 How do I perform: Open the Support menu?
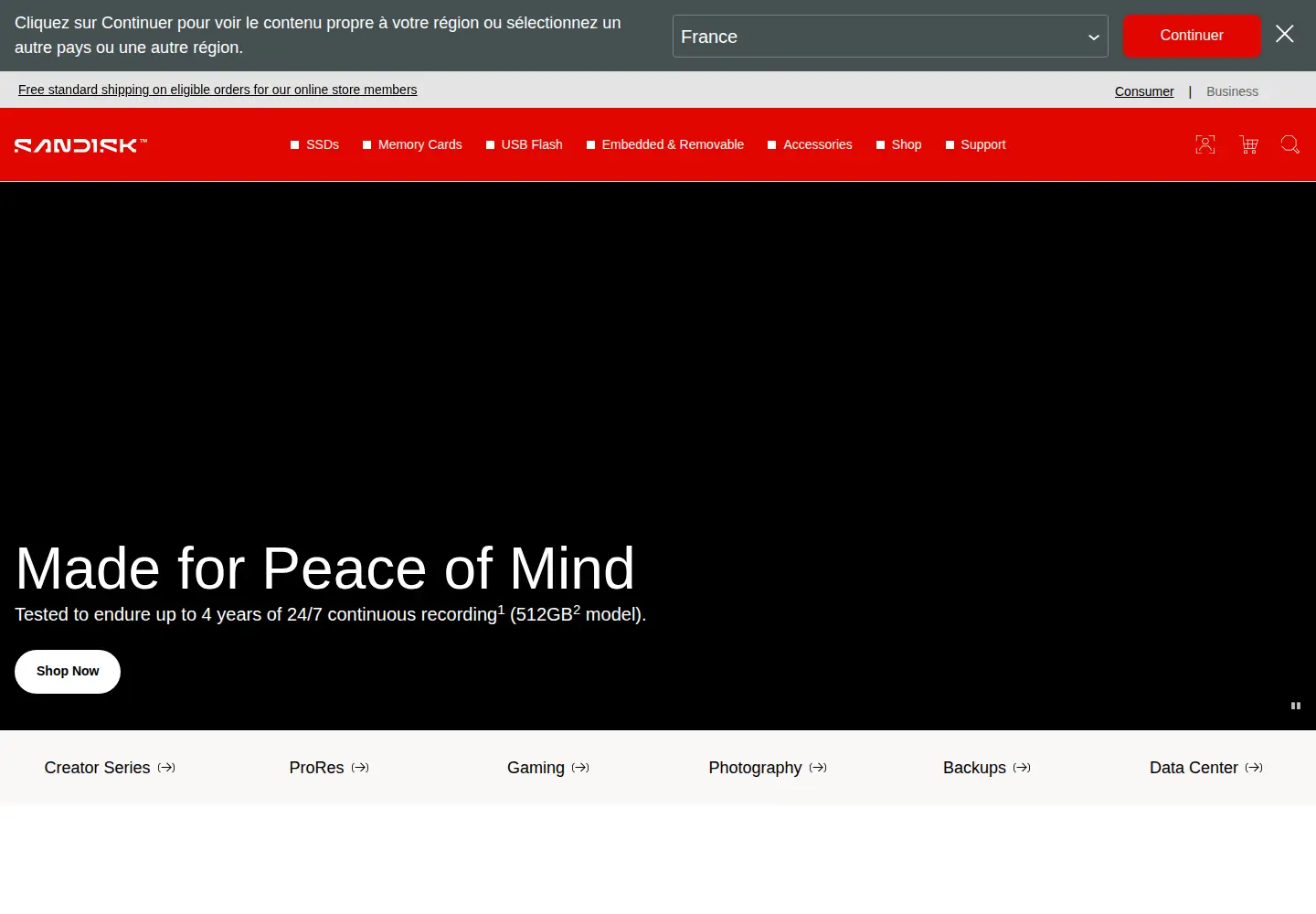(976, 144)
